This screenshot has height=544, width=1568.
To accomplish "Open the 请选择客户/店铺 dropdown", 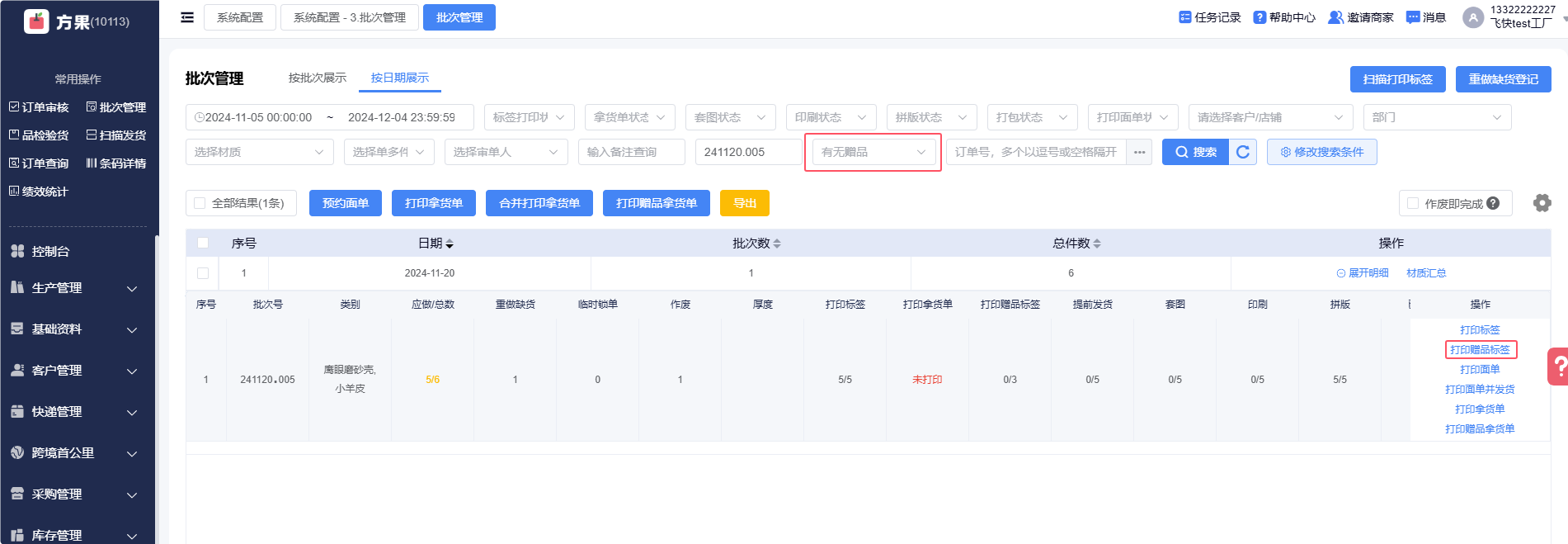I will click(x=1269, y=117).
